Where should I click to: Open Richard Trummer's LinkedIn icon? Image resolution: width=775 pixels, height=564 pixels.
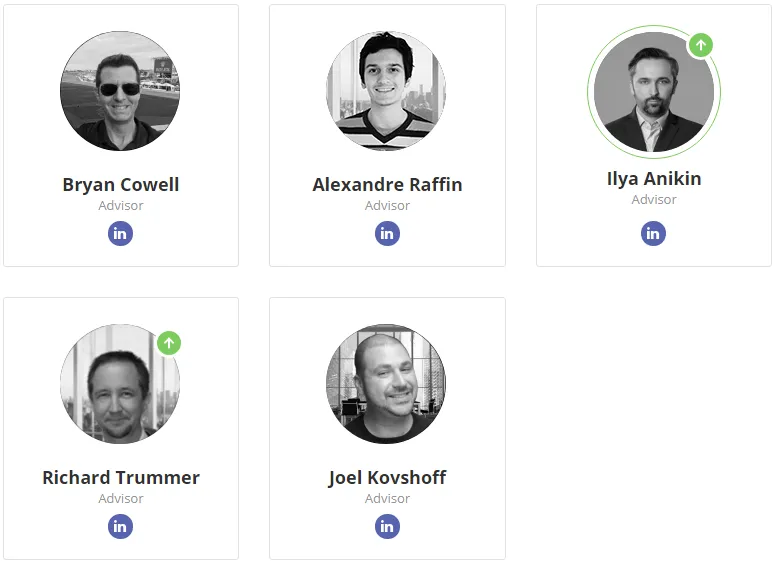point(121,526)
